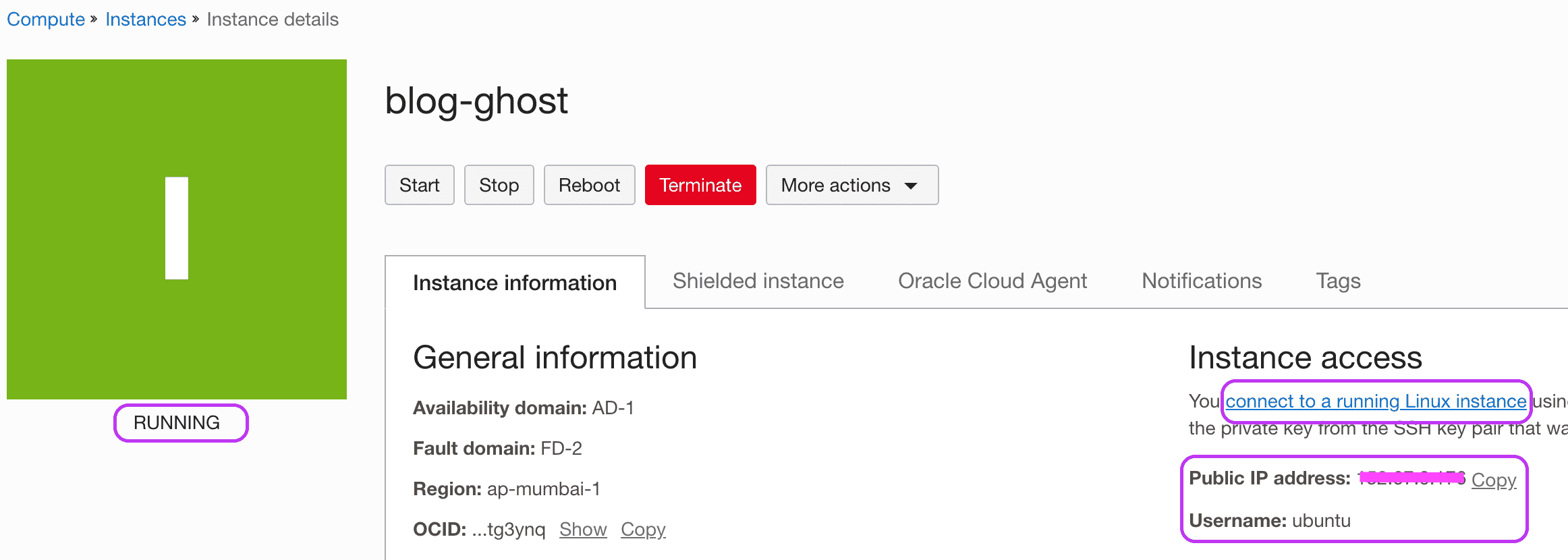Select the Fault domain FD-2 text
The height and width of the screenshot is (560, 1568).
(x=497, y=449)
